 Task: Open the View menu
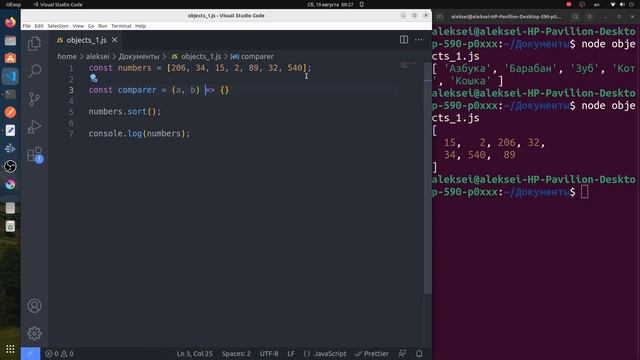pos(78,26)
